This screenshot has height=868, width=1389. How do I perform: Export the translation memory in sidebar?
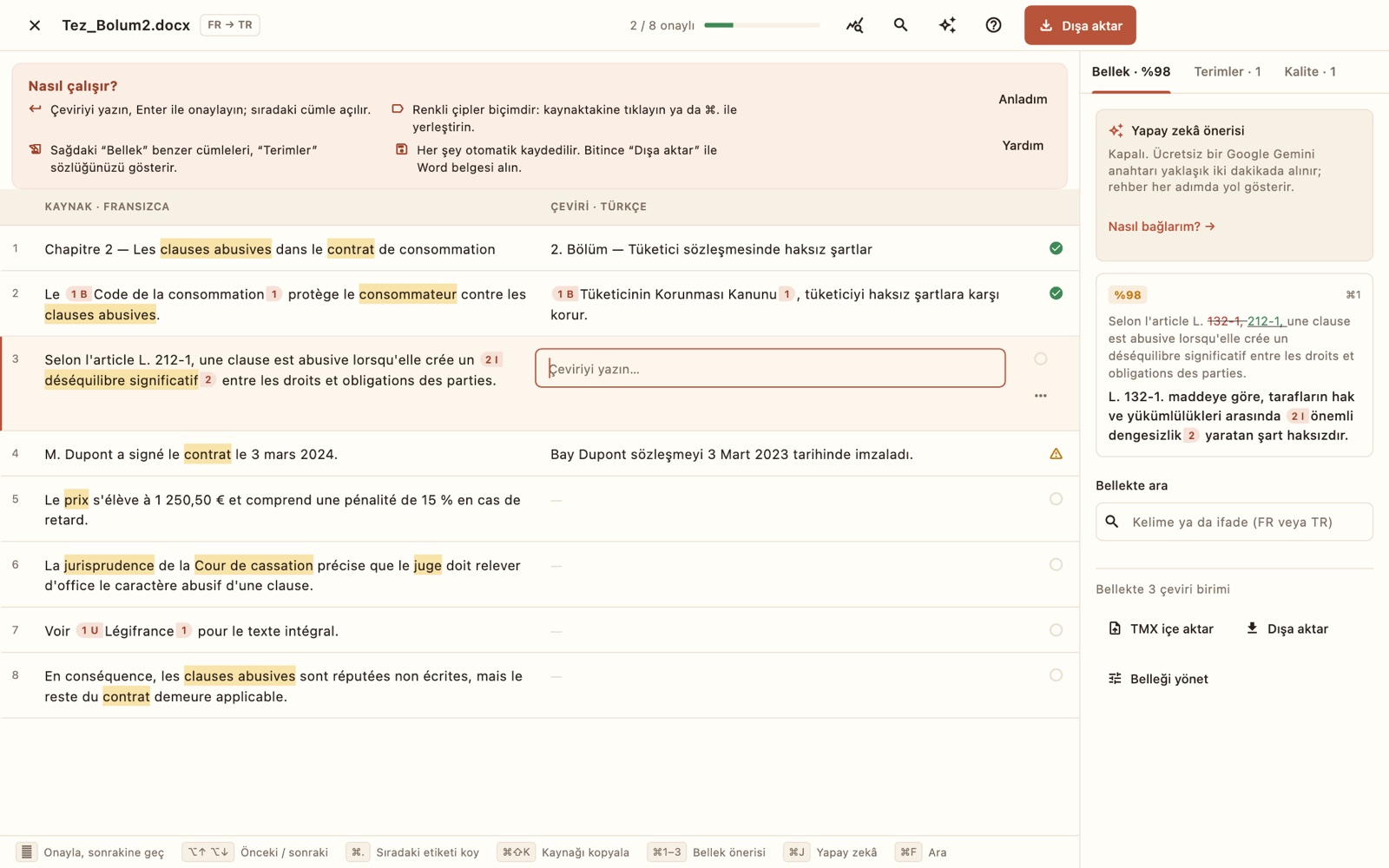click(1287, 628)
